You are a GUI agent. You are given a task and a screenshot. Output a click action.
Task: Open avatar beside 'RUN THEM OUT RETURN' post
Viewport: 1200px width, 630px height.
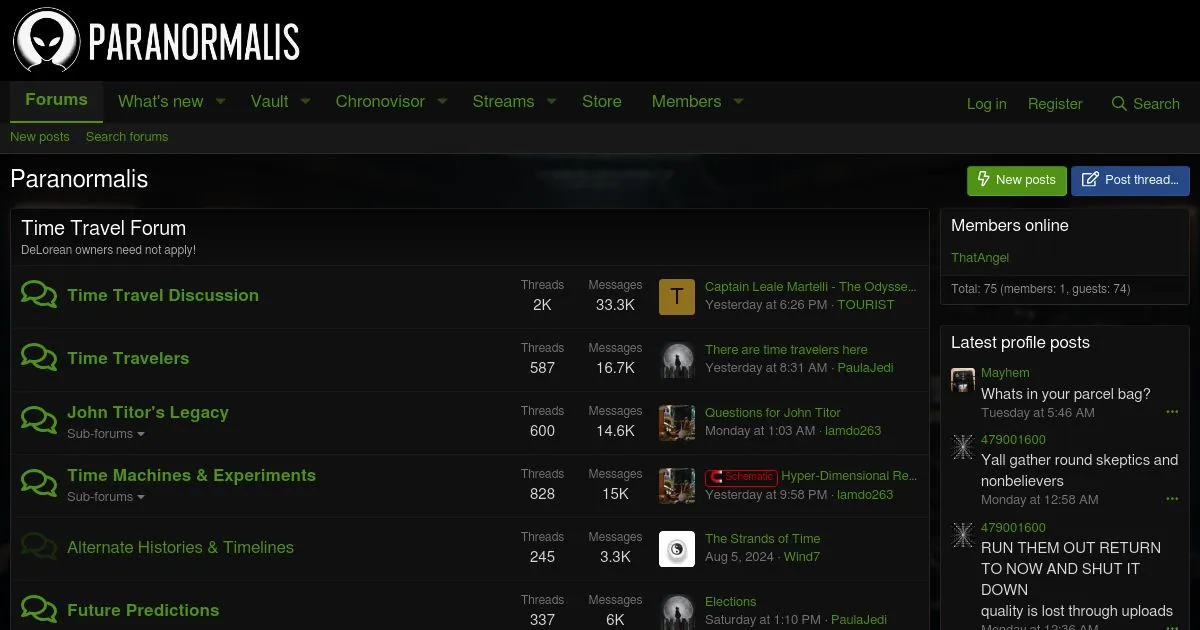click(963, 534)
